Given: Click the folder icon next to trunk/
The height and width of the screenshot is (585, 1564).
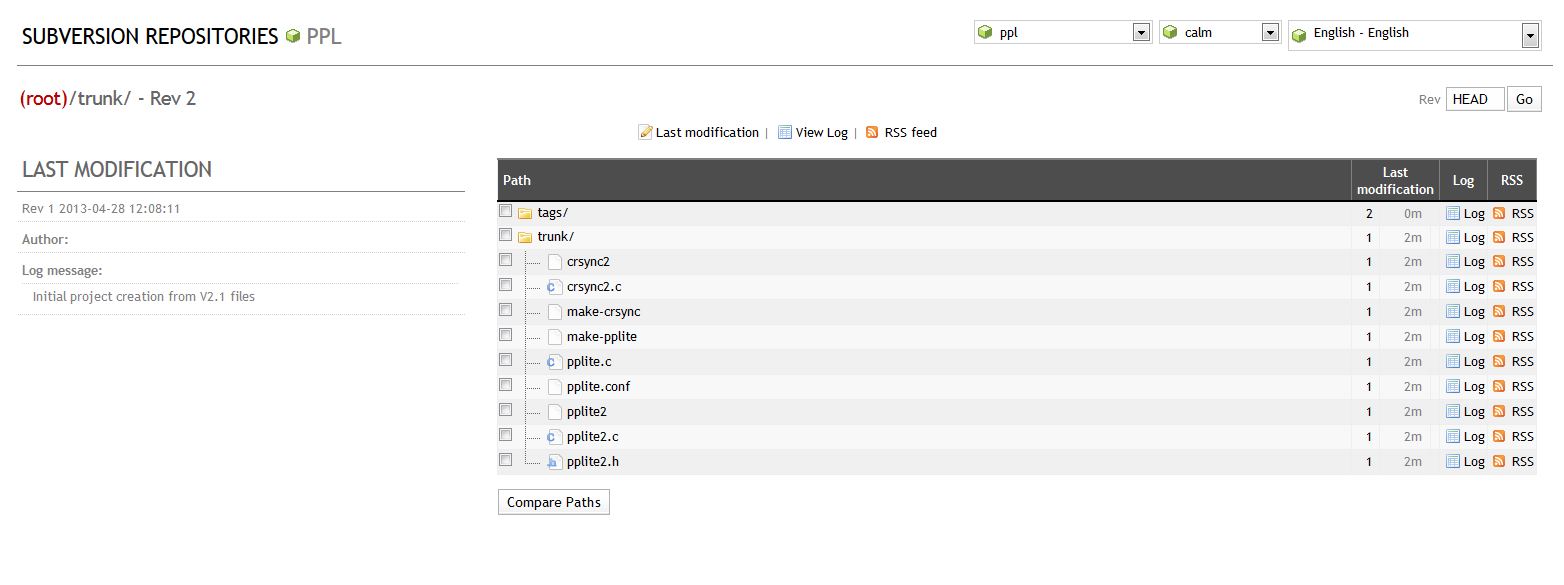Looking at the screenshot, I should coord(525,237).
